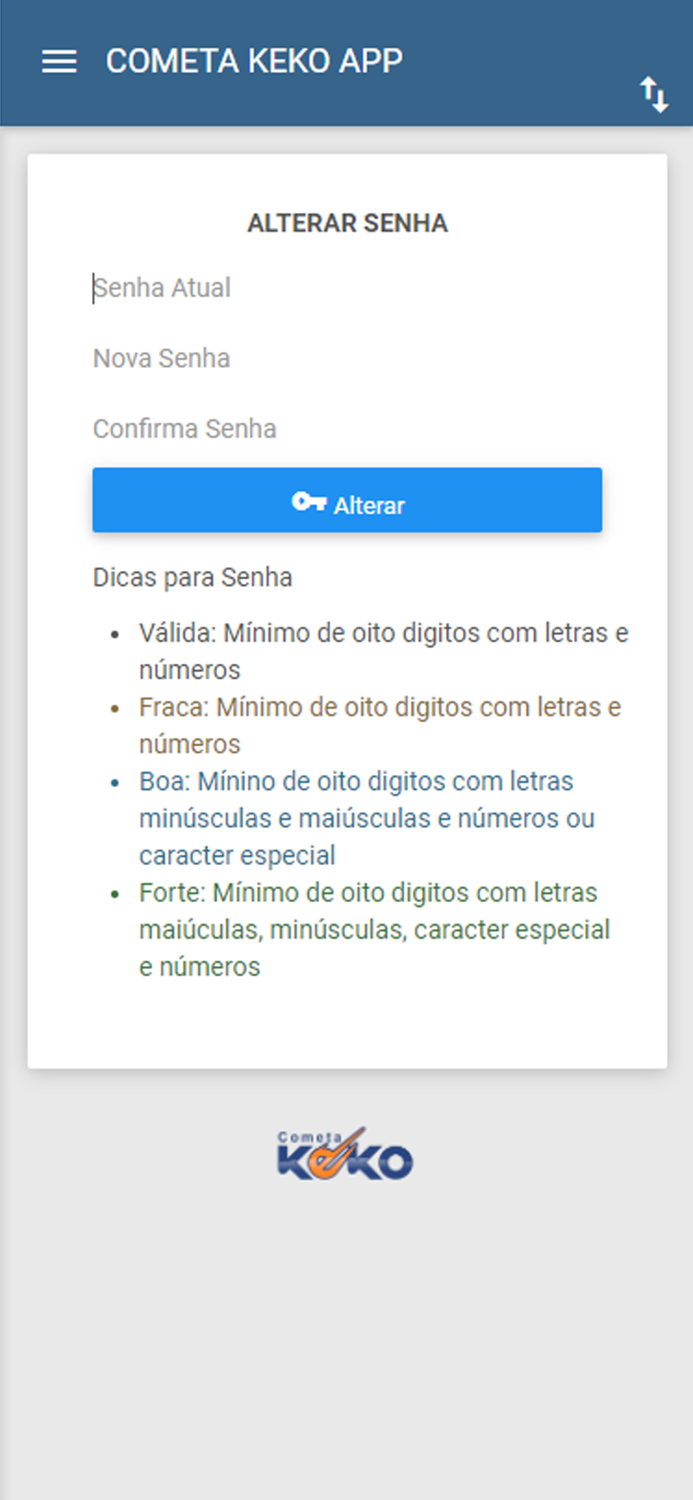Select the 'Válida' password tip bullet
Image resolution: width=693 pixels, height=1500 pixels.
(383, 651)
